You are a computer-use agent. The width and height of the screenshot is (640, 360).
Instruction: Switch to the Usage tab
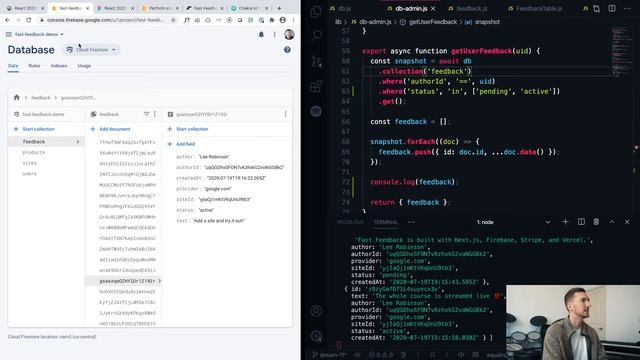click(84, 66)
